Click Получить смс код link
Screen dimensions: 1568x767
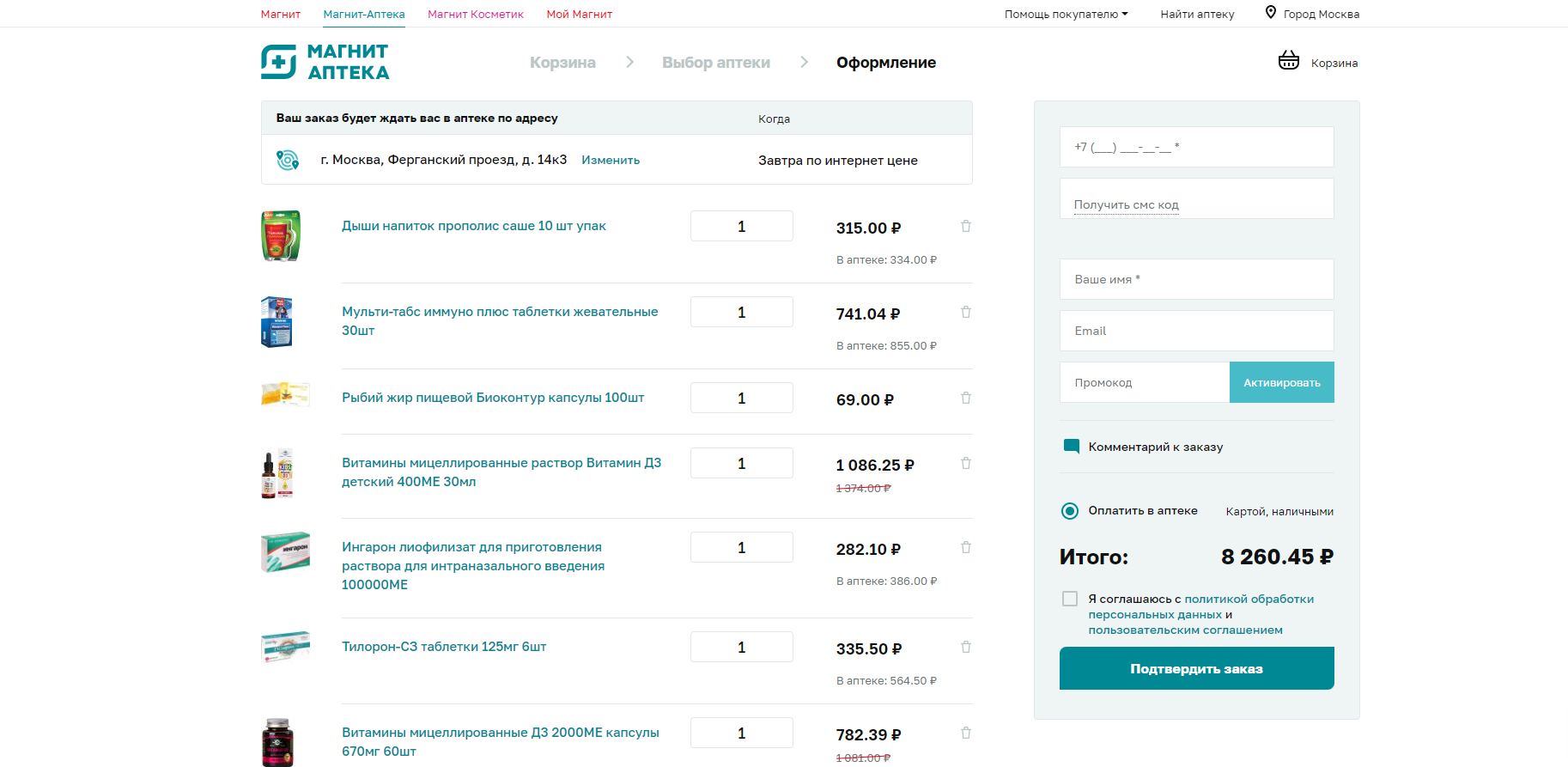pyautogui.click(x=1126, y=204)
